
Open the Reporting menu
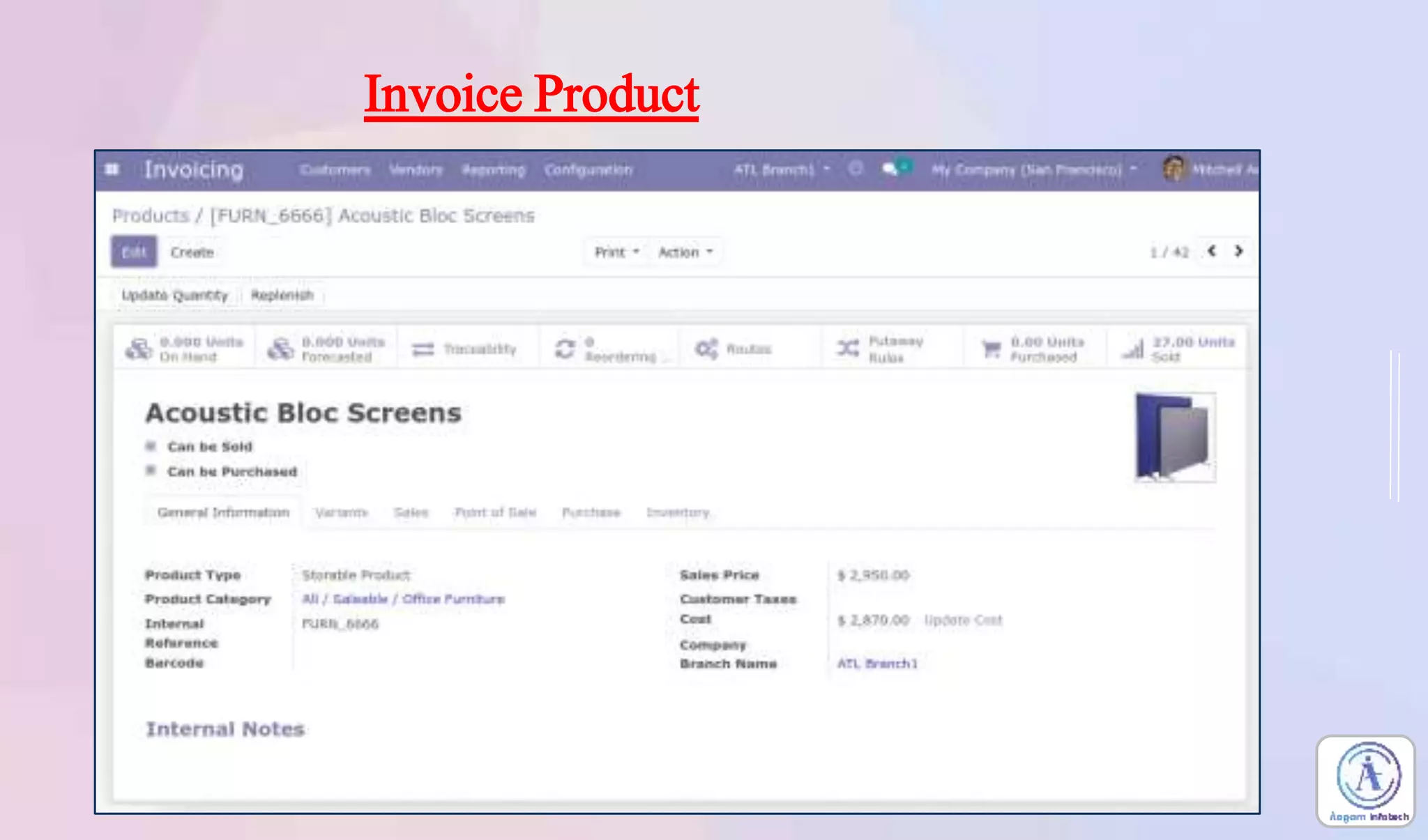point(493,169)
